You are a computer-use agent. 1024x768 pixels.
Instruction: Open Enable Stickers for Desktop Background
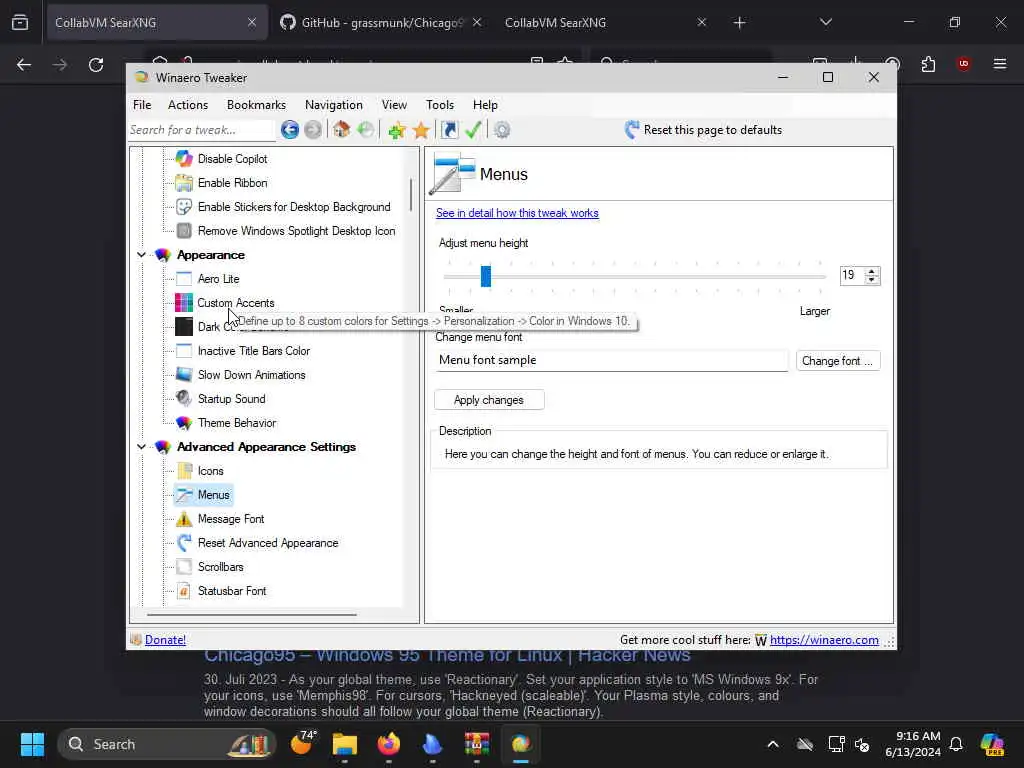(294, 207)
